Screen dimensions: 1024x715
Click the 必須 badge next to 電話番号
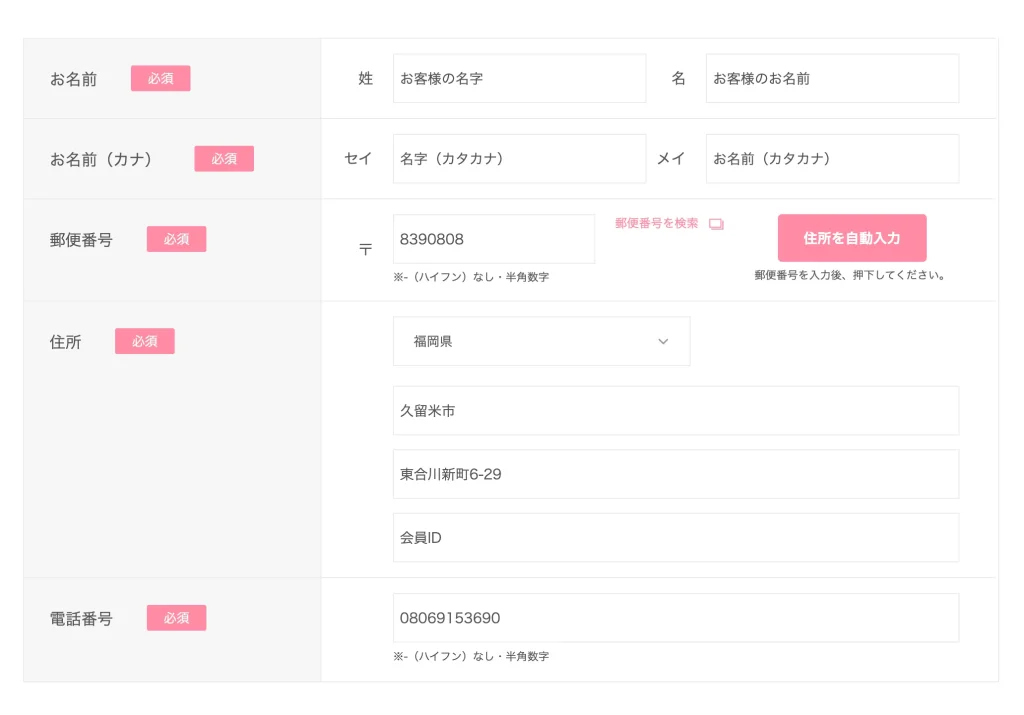point(176,618)
